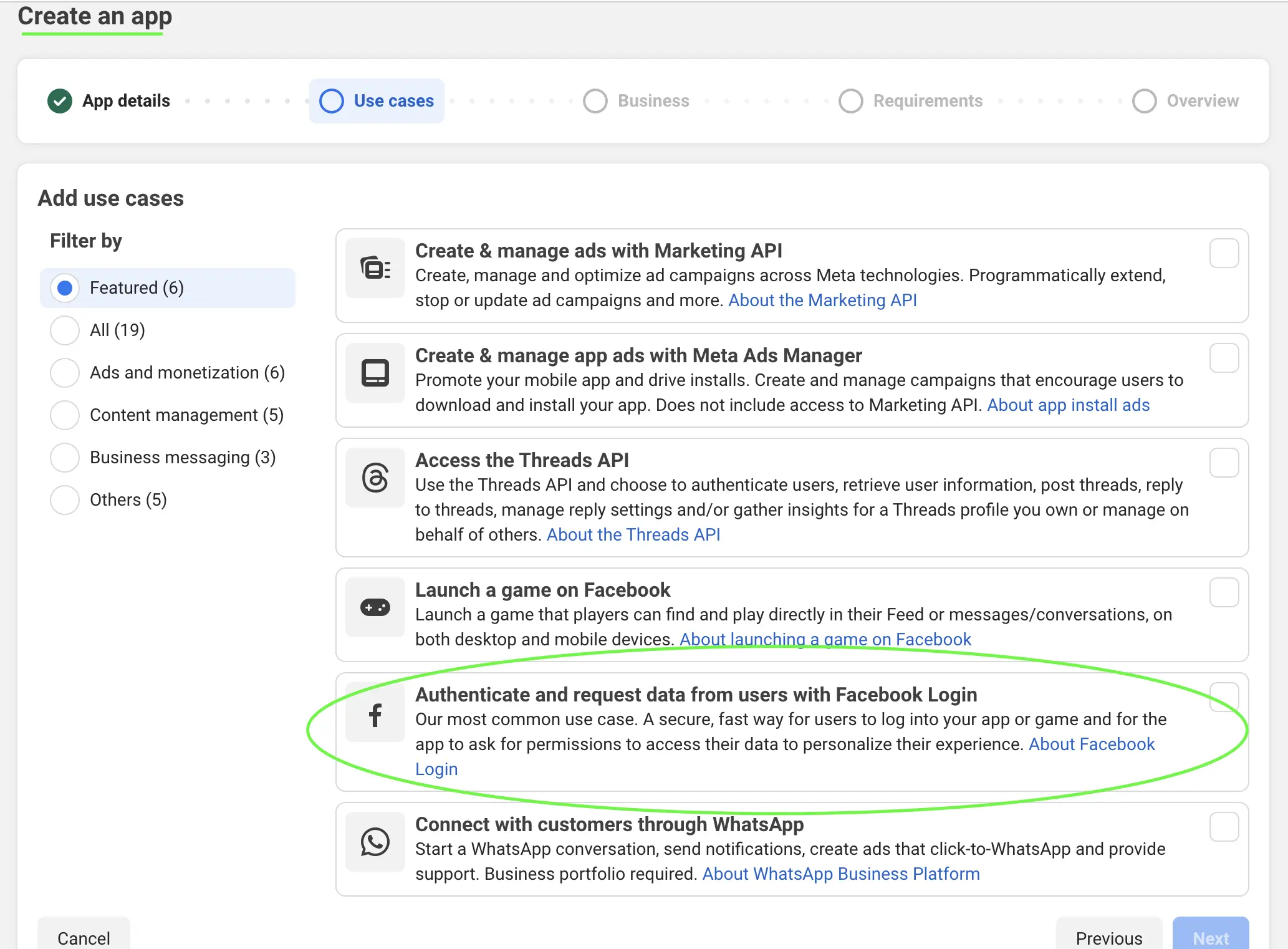Check the Launch a game on Facebook checkbox
Viewport: 1288px width, 949px height.
click(1224, 592)
